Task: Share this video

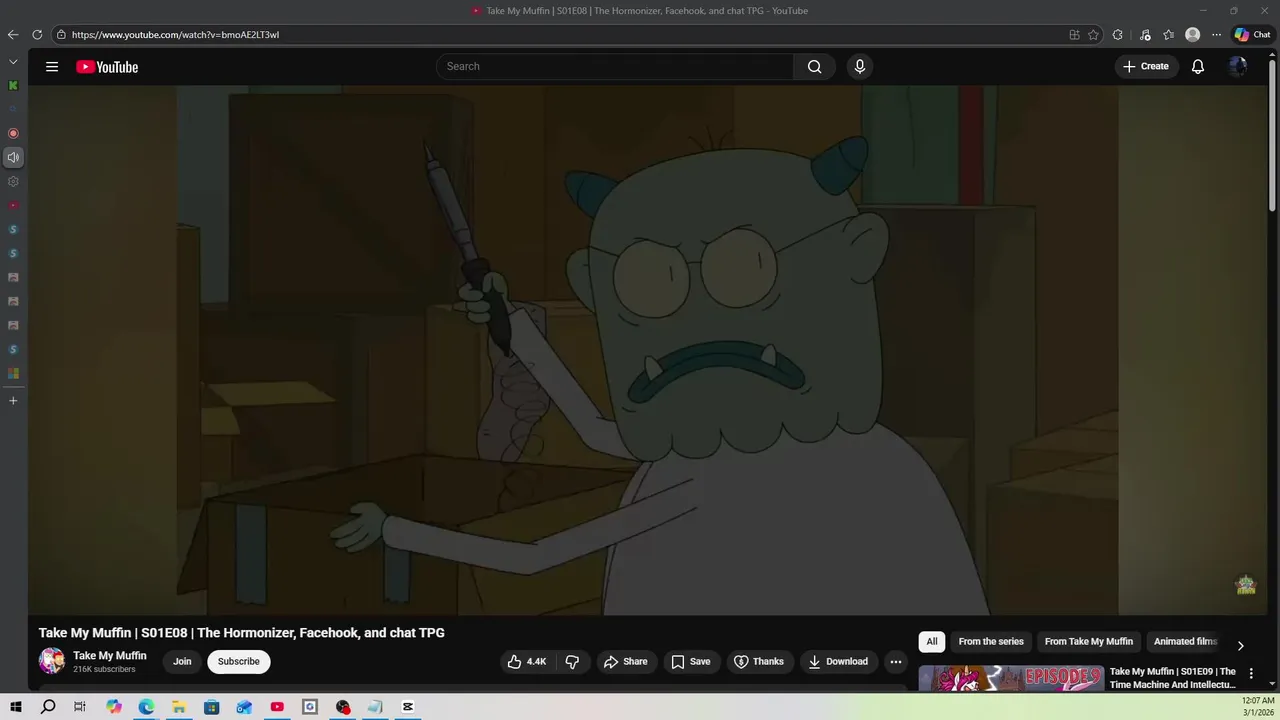Action: 626,661
